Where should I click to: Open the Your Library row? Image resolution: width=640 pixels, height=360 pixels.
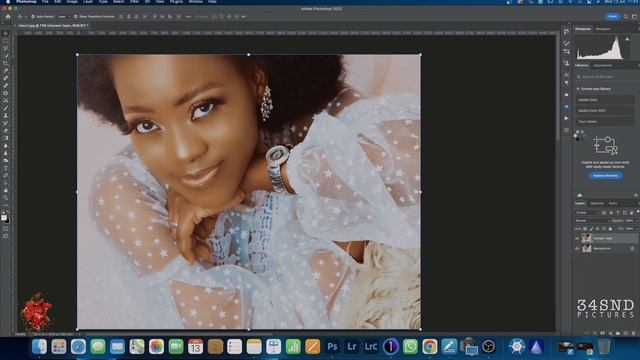point(605,121)
